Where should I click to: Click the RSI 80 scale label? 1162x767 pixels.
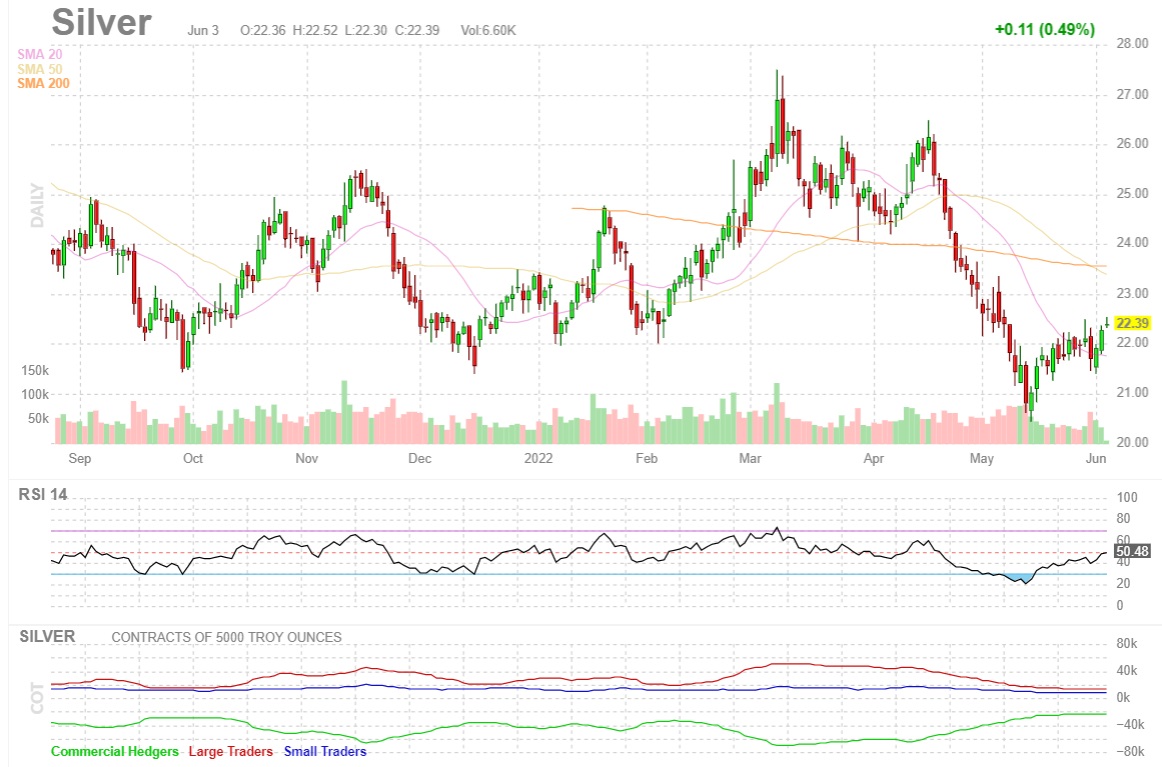click(x=1123, y=519)
